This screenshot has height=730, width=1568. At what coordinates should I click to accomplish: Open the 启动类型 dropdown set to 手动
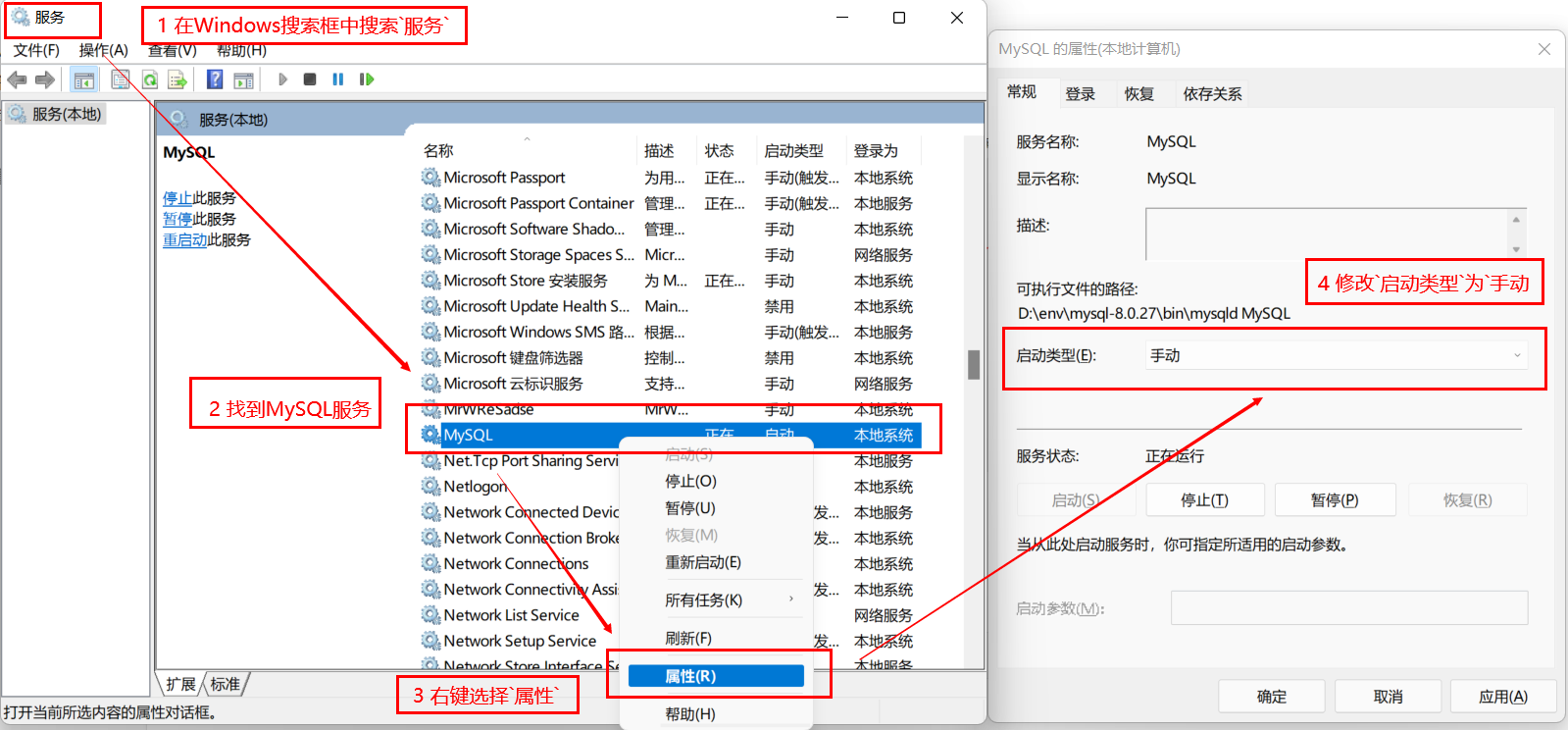tap(1337, 355)
